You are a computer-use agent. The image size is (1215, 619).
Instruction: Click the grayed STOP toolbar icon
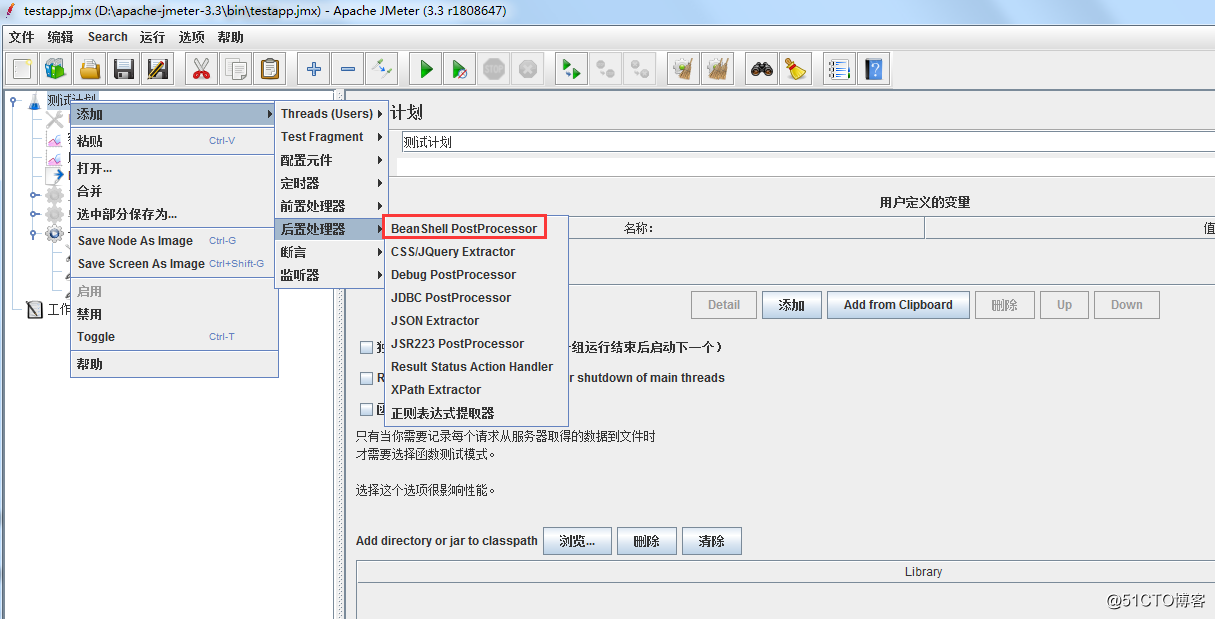[x=493, y=69]
